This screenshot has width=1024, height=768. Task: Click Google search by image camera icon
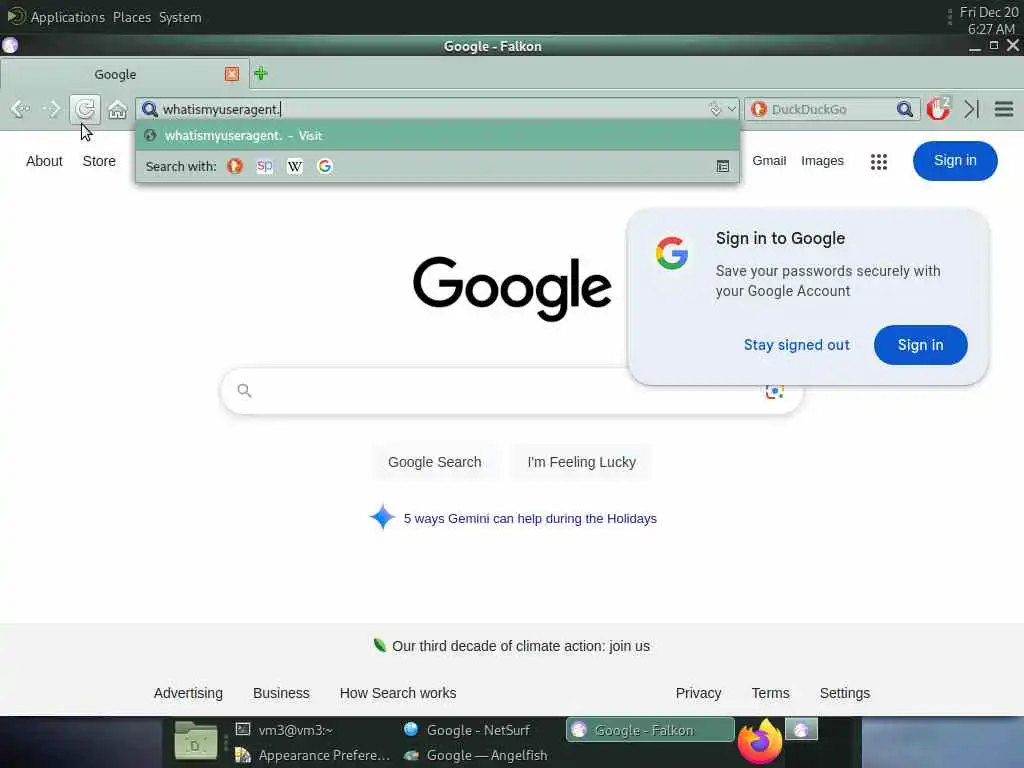point(774,391)
